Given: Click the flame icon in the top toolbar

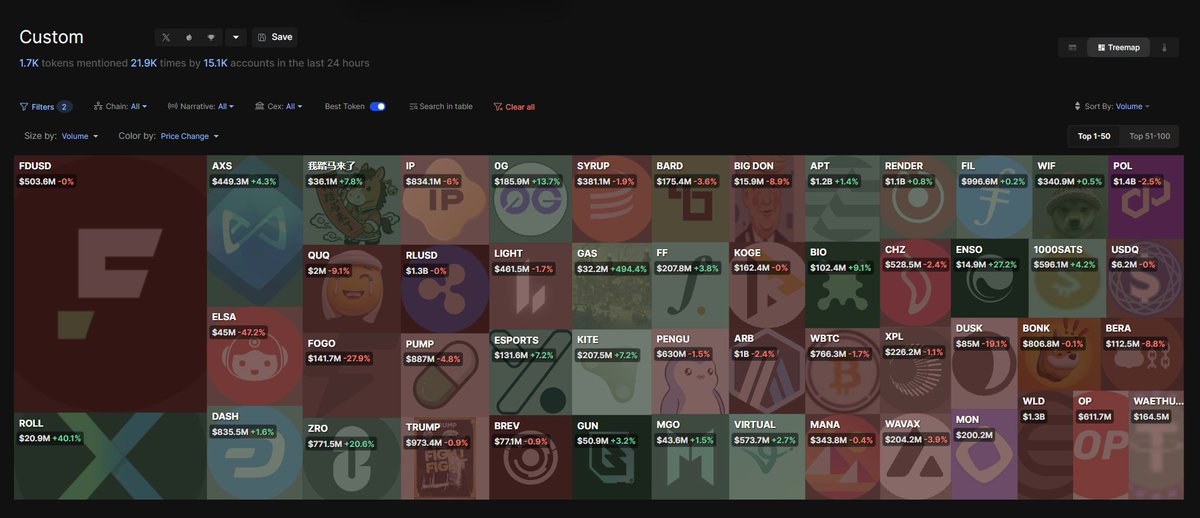Looking at the screenshot, I should [188, 37].
